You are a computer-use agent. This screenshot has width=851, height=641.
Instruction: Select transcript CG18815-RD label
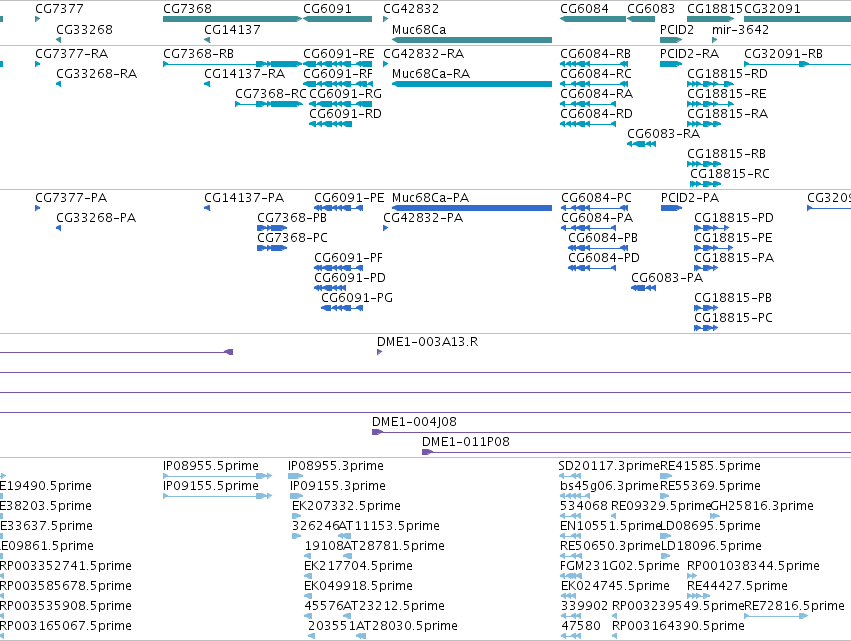pyautogui.click(x=727, y=74)
